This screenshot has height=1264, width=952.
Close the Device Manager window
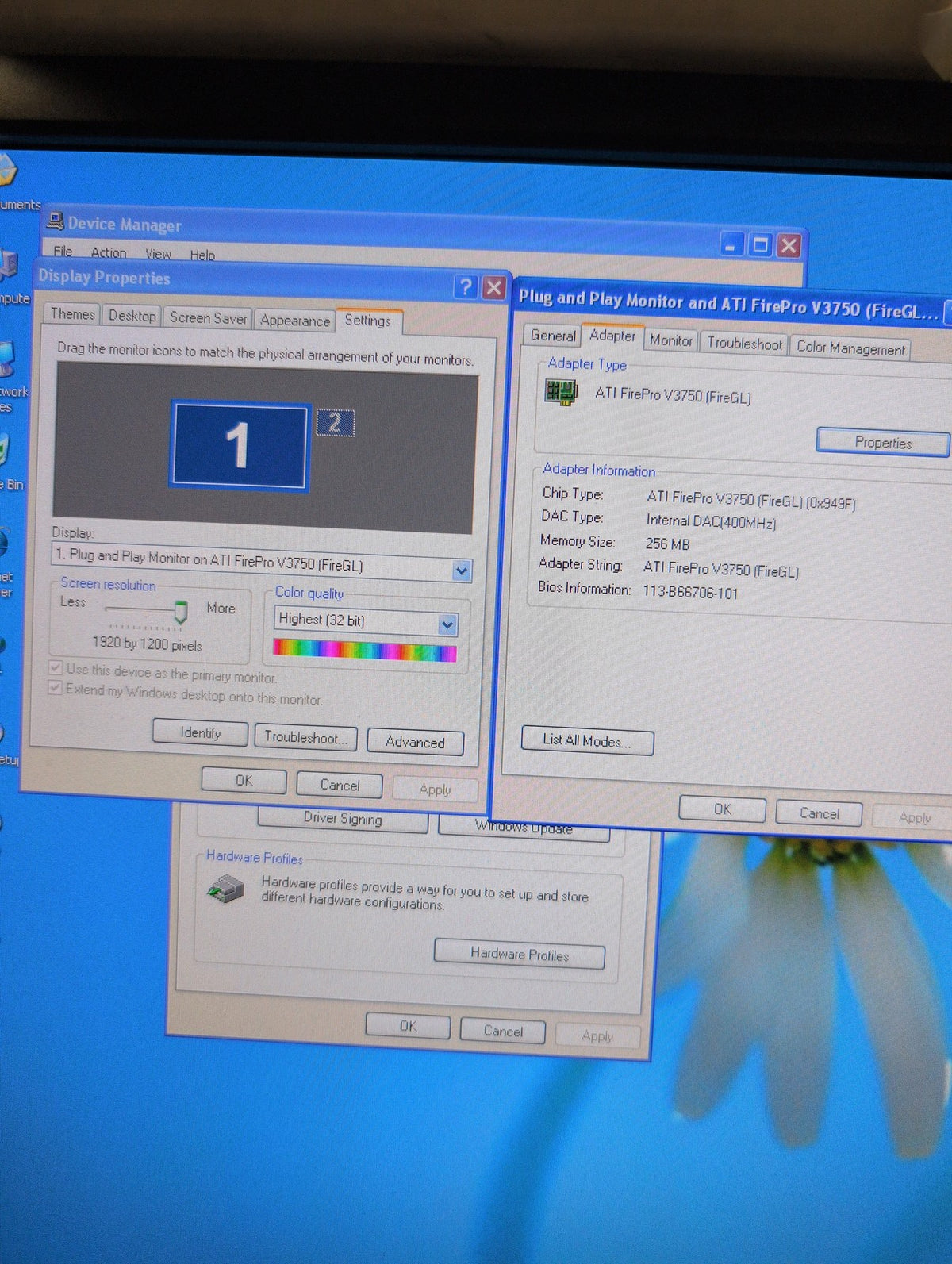click(x=788, y=246)
